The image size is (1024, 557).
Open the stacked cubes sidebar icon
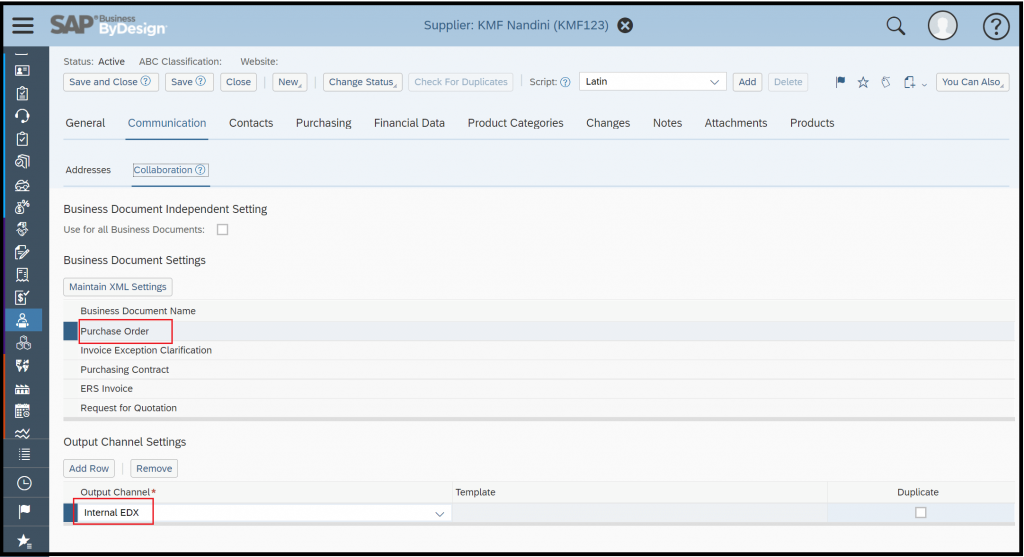point(23,343)
